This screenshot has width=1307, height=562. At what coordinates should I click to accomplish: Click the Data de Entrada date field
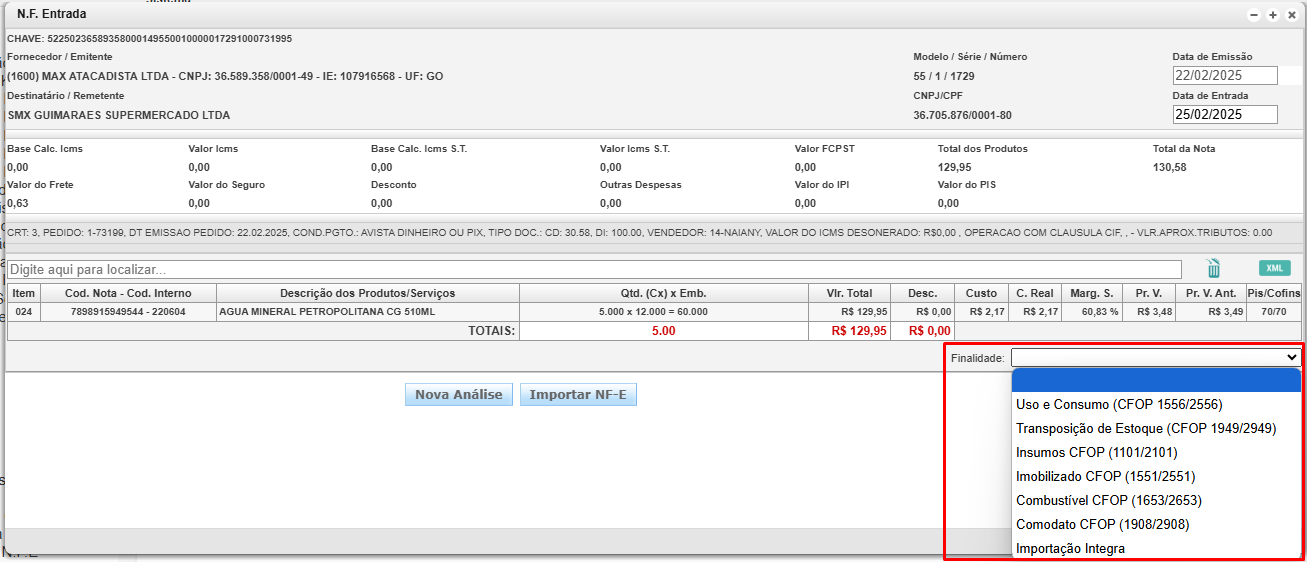1225,114
